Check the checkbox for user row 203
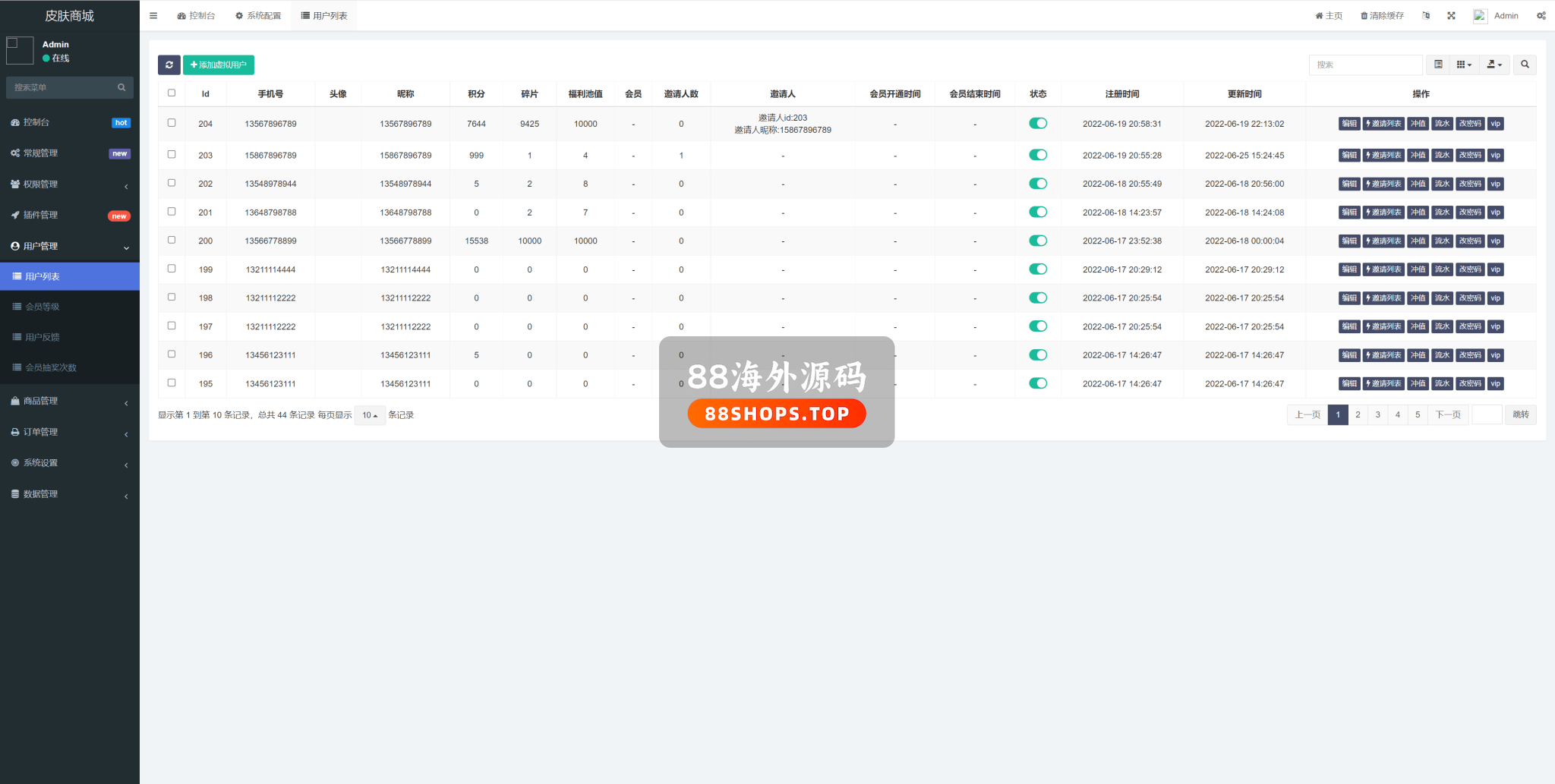 [172, 155]
